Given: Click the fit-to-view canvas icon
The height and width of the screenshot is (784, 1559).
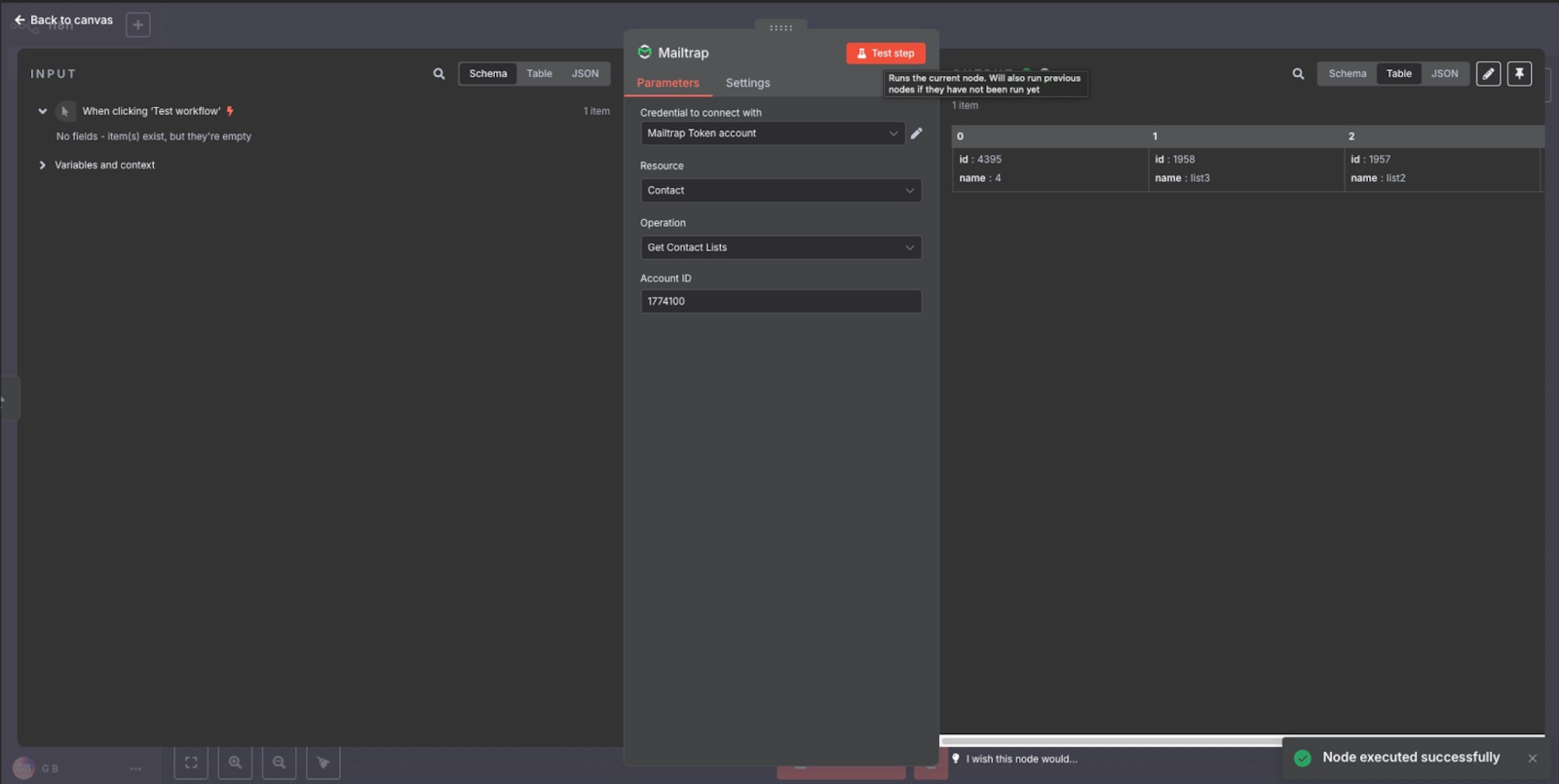Looking at the screenshot, I should coord(191,763).
